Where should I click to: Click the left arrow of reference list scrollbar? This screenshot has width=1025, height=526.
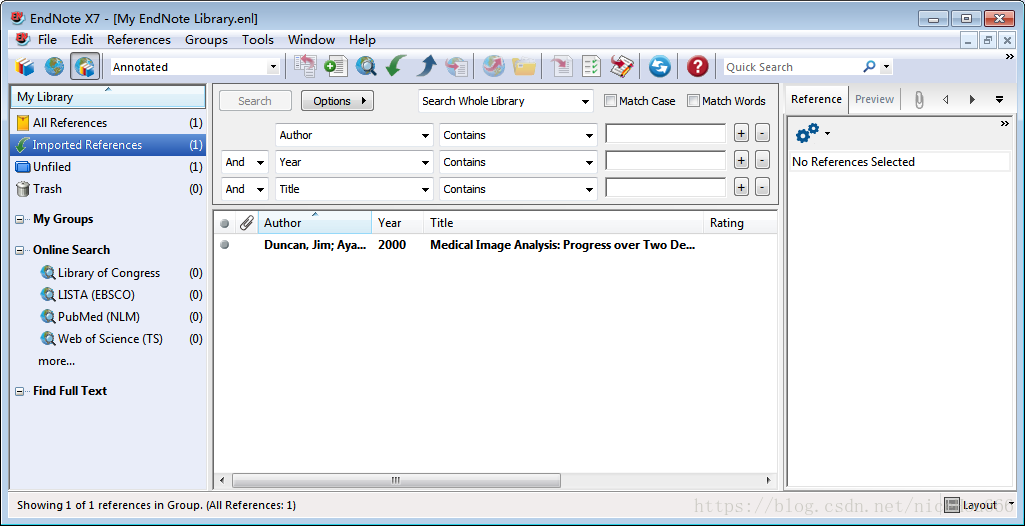(222, 480)
